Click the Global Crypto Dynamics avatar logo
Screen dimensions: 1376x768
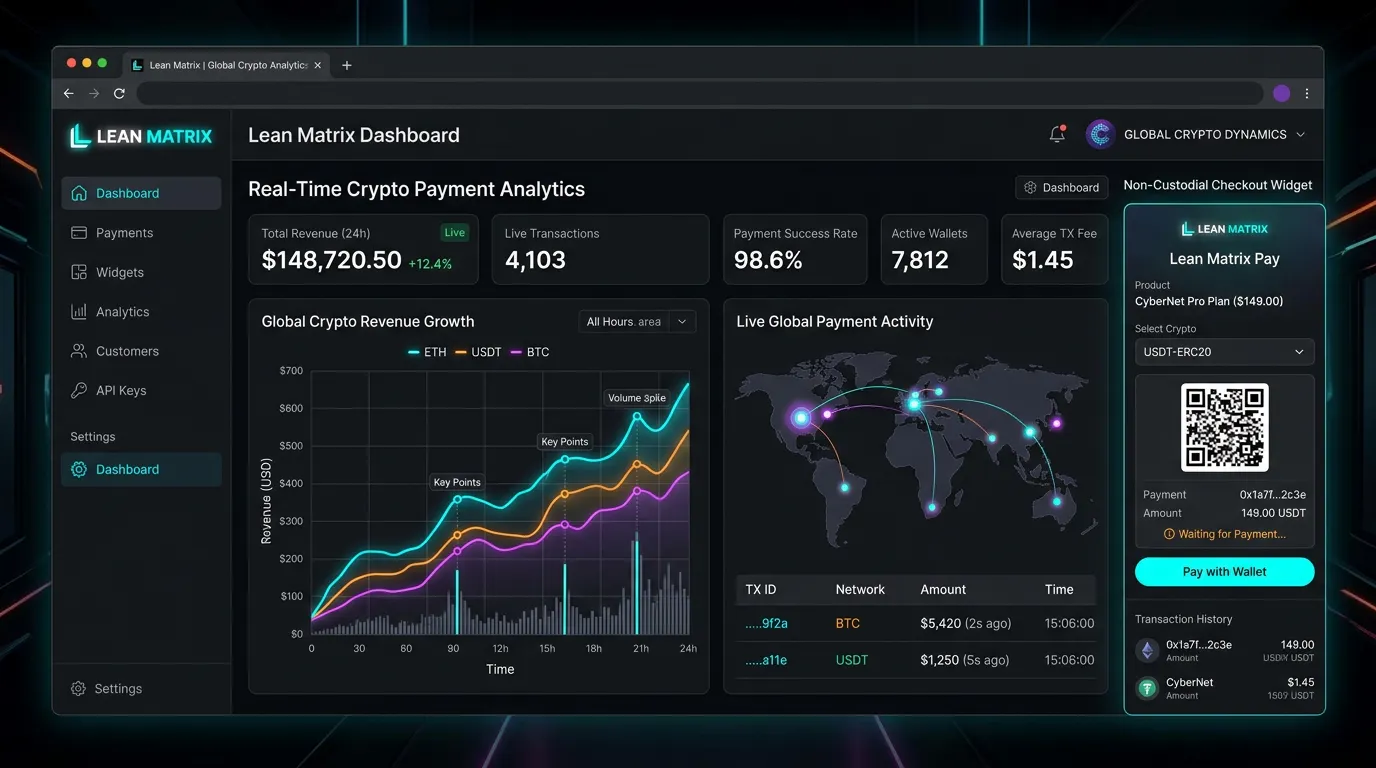pyautogui.click(x=1100, y=134)
